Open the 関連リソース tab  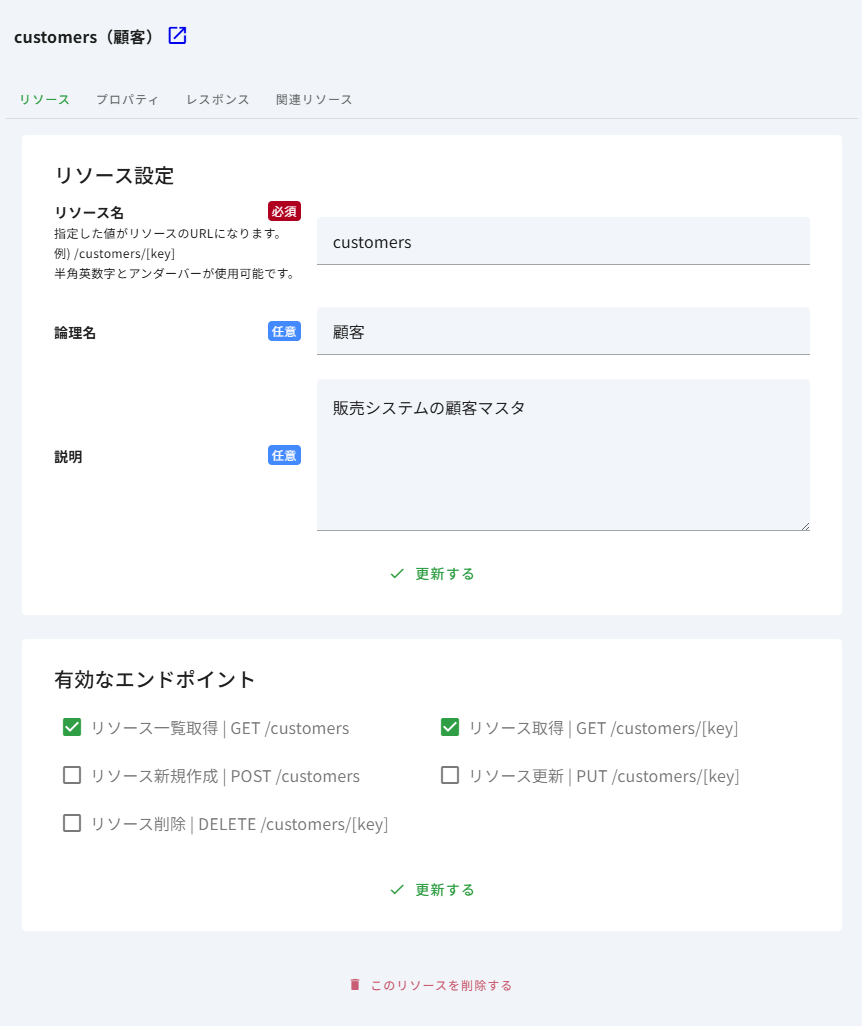(x=314, y=99)
